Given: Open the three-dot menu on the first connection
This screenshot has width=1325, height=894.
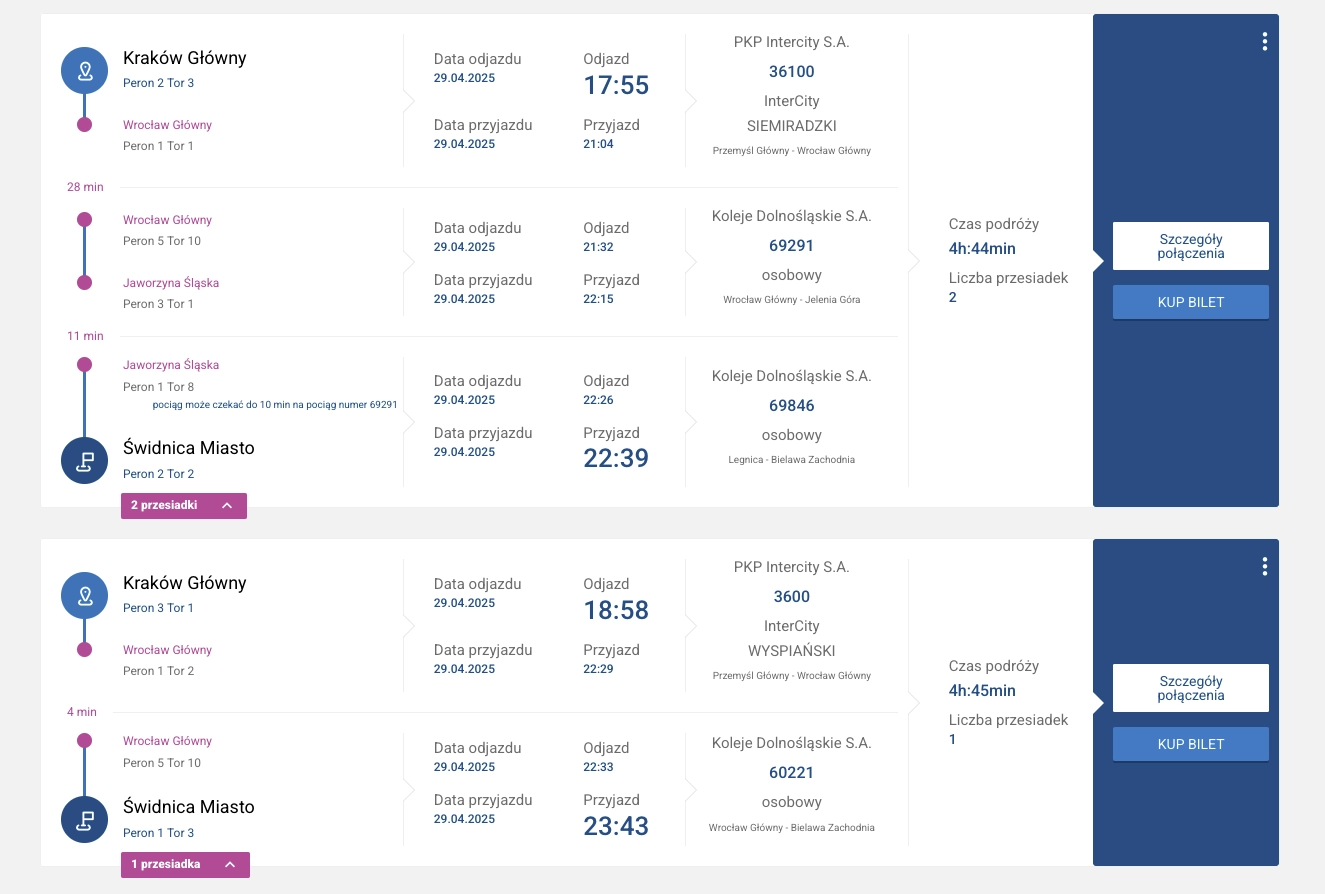Looking at the screenshot, I should click(1265, 41).
